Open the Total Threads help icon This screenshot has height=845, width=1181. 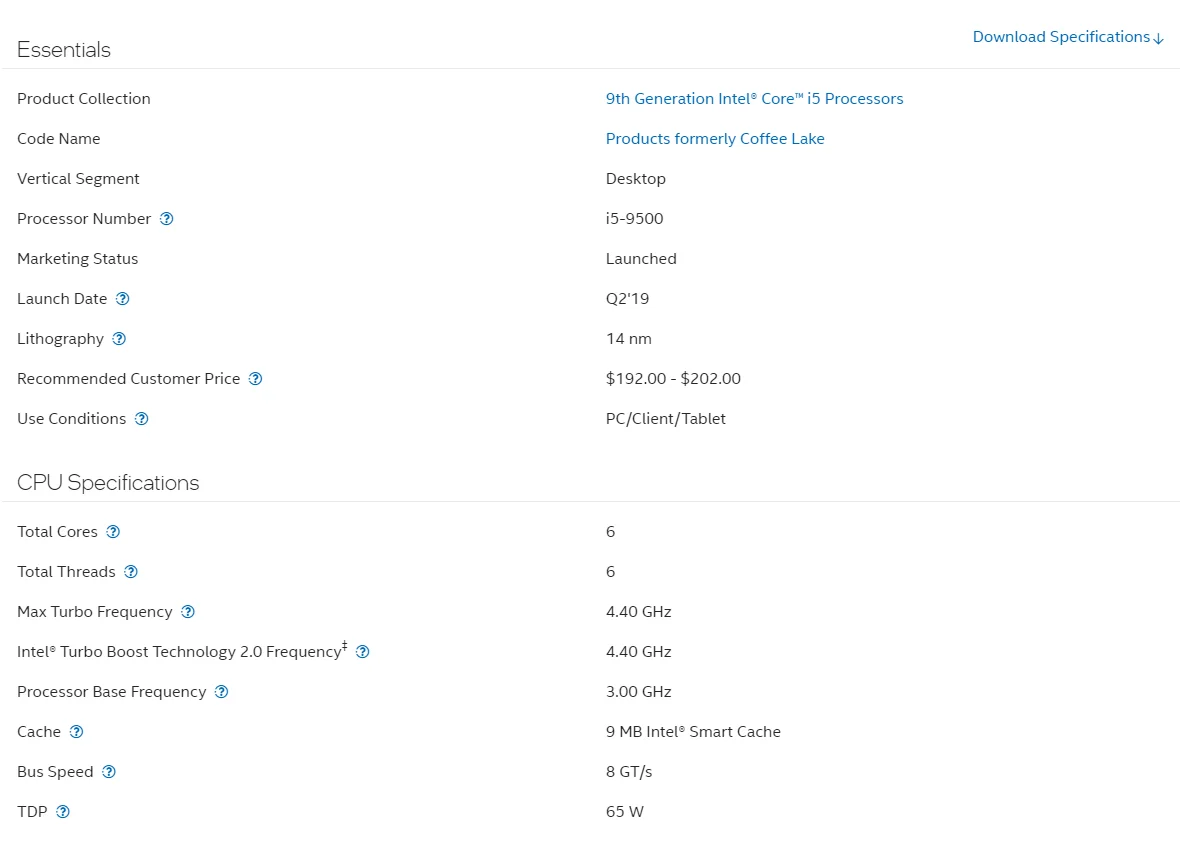click(131, 572)
